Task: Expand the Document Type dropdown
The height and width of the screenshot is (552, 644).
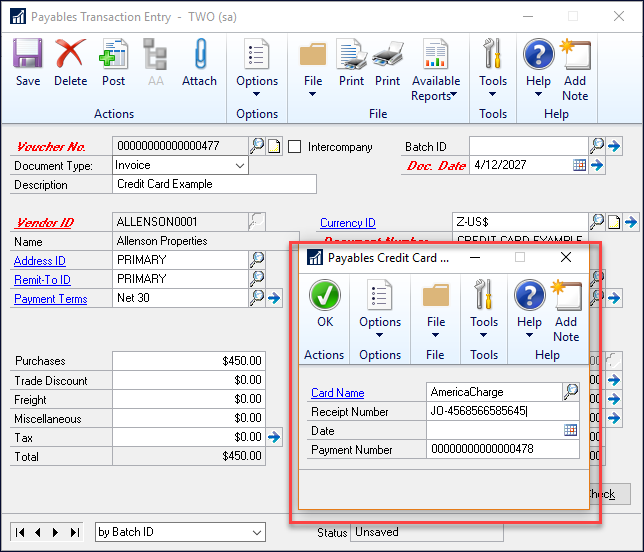Action: [240, 166]
